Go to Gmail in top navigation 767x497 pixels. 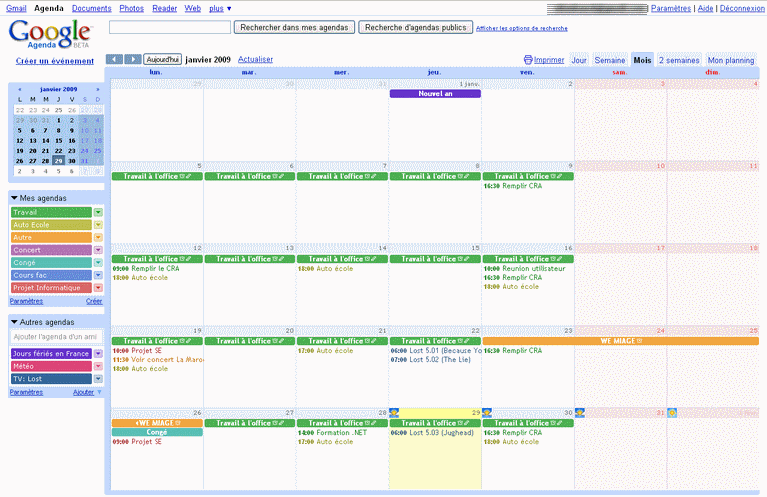point(16,8)
